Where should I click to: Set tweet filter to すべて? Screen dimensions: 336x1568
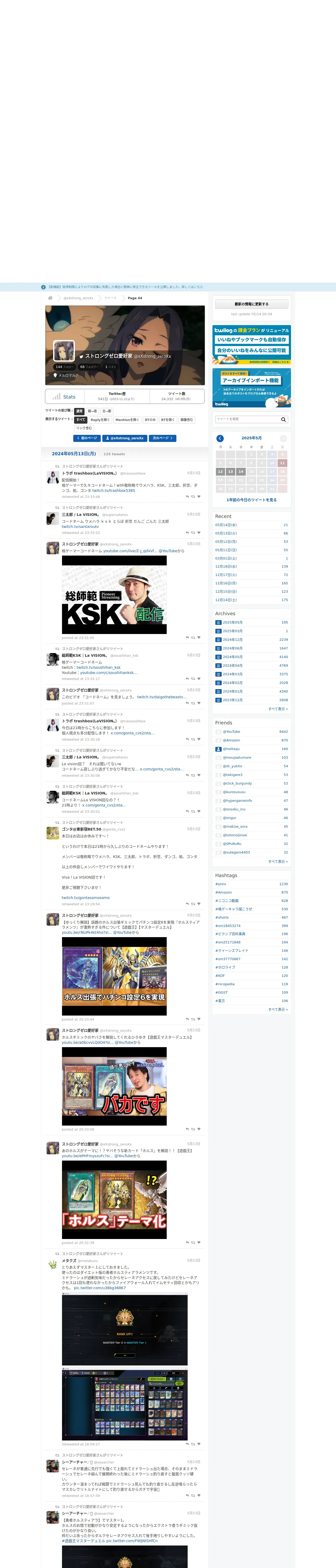pos(81,420)
